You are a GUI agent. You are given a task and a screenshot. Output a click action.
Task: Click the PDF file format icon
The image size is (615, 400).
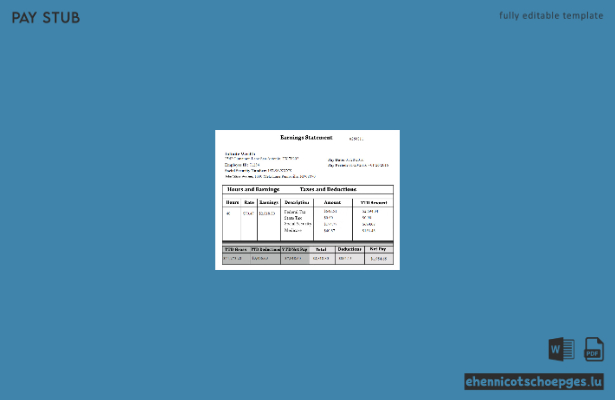[x=594, y=349]
